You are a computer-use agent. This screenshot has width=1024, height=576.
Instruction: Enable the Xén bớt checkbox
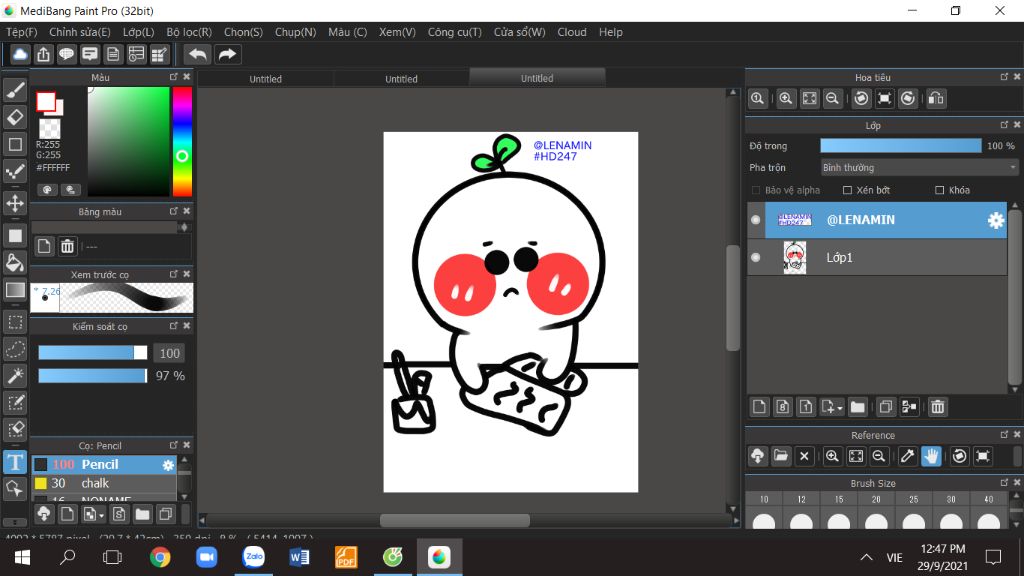coord(848,190)
